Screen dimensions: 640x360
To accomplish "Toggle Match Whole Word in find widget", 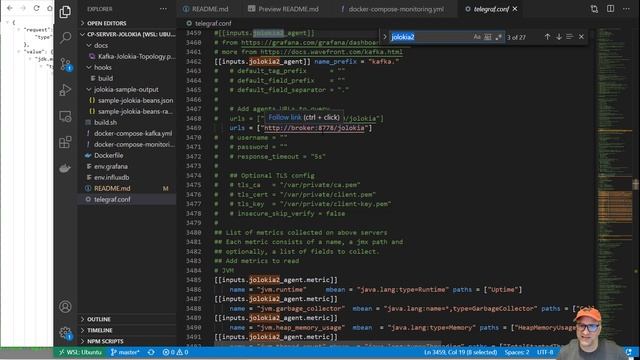I will pyautogui.click(x=488, y=37).
